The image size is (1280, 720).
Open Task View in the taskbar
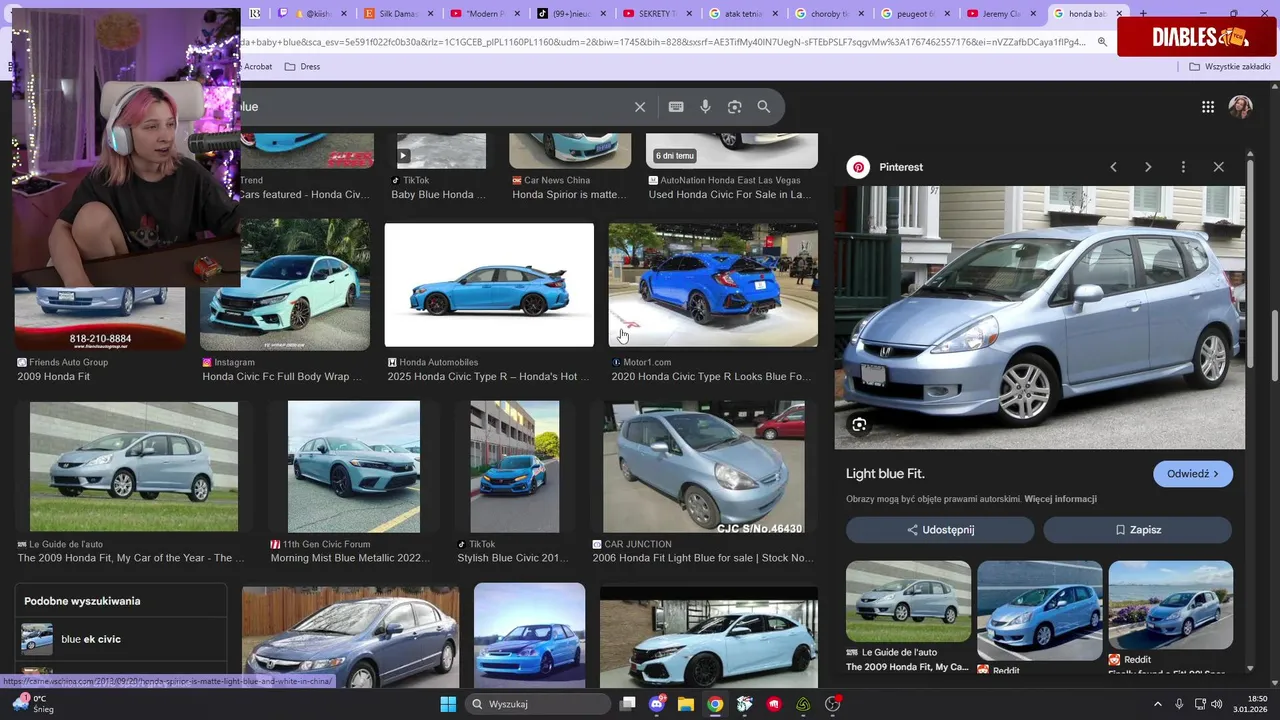pos(628,704)
